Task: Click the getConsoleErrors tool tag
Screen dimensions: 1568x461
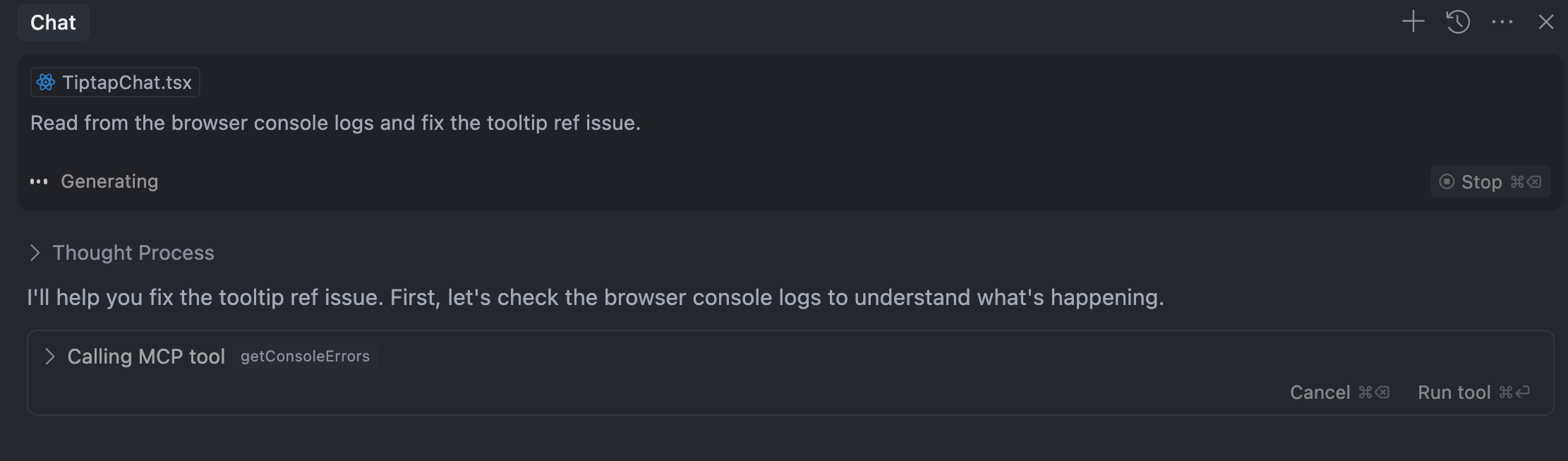Action: (305, 357)
